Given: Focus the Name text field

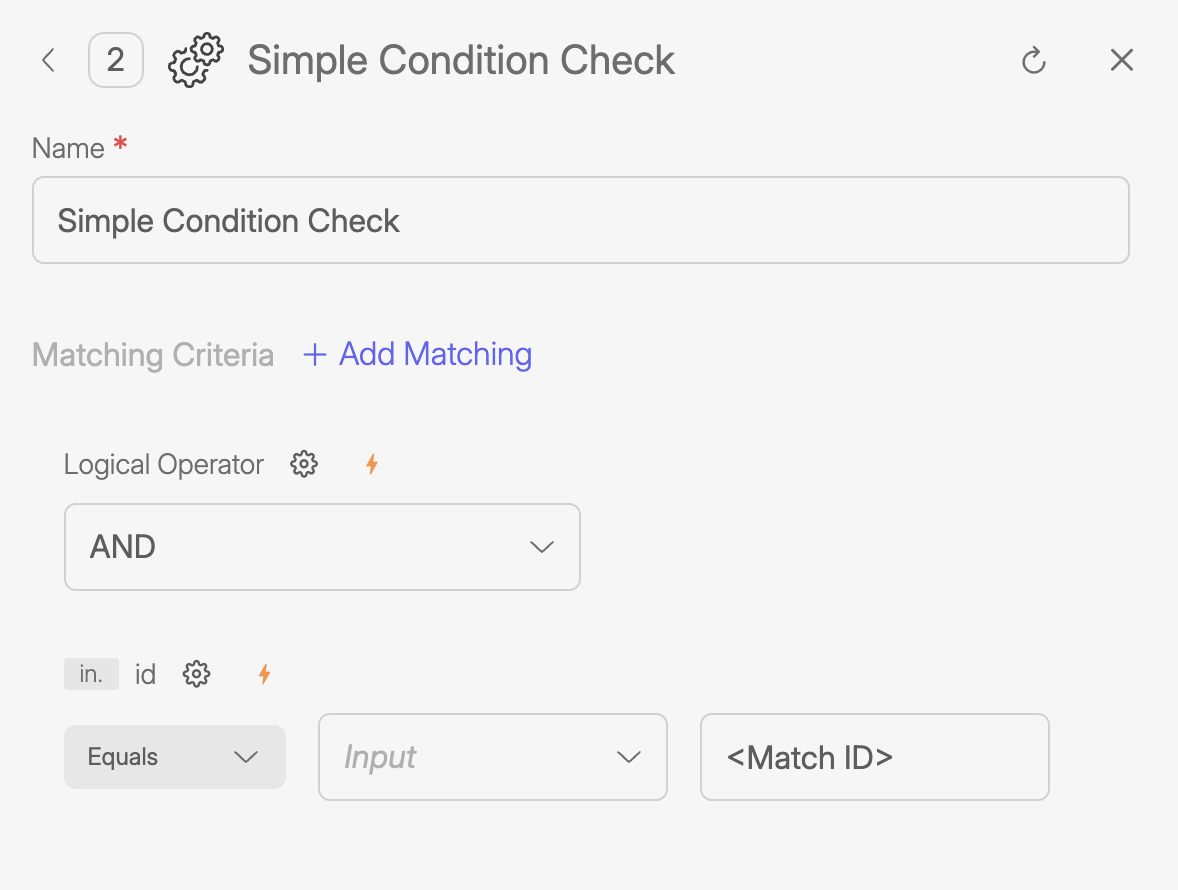Looking at the screenshot, I should pyautogui.click(x=580, y=221).
